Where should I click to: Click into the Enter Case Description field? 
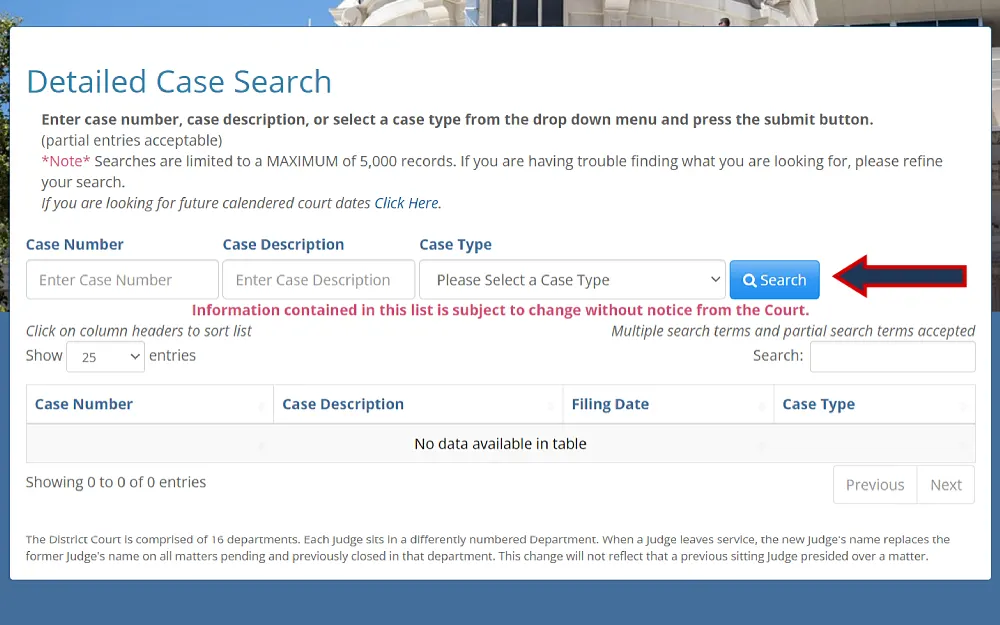pyautogui.click(x=318, y=280)
